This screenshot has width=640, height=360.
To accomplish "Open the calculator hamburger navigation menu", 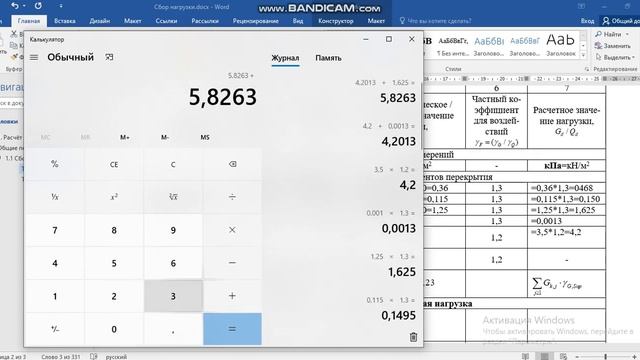I will [34, 58].
